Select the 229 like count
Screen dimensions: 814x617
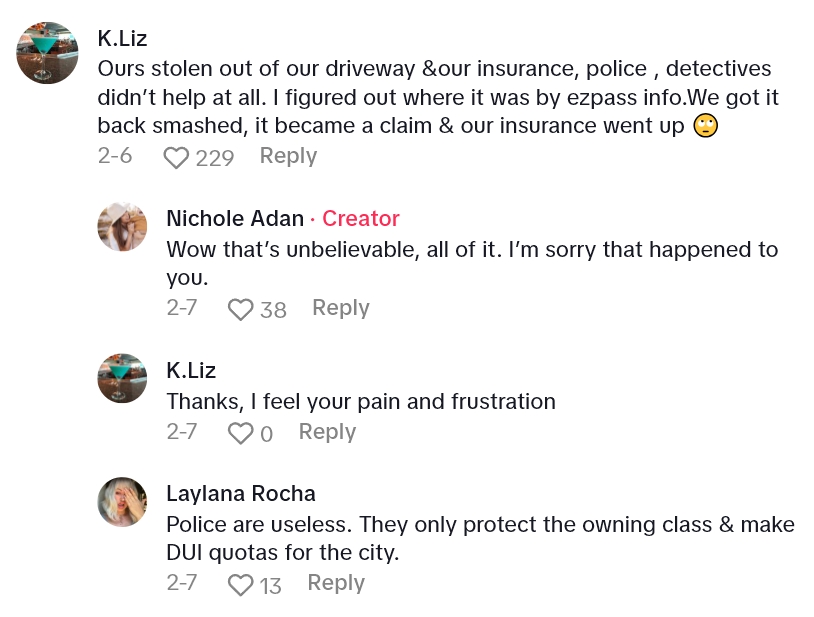point(214,158)
